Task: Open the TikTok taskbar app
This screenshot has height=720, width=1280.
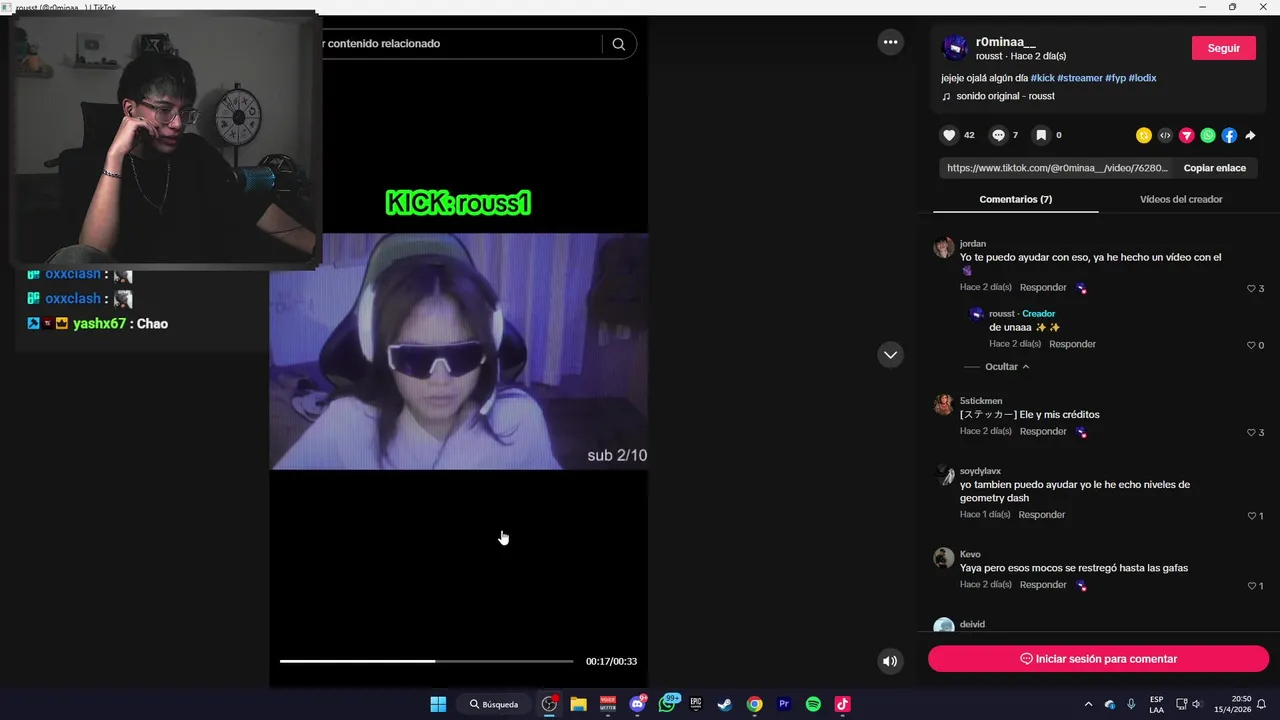Action: point(843,704)
